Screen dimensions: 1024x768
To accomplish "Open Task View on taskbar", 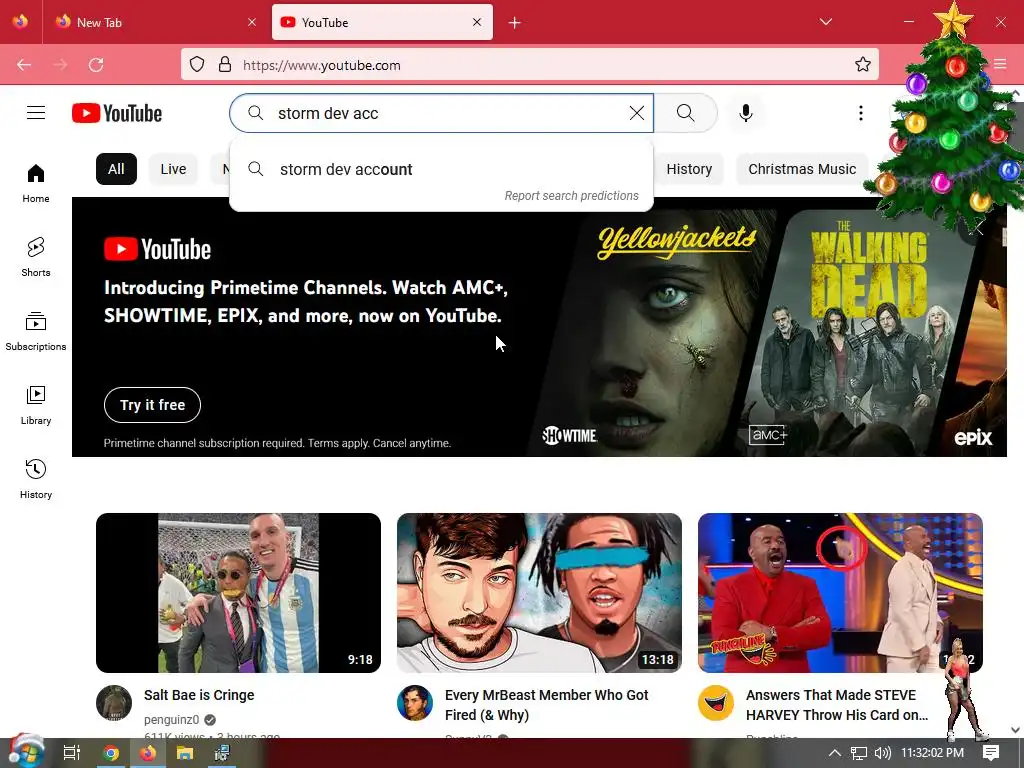I will (x=72, y=753).
